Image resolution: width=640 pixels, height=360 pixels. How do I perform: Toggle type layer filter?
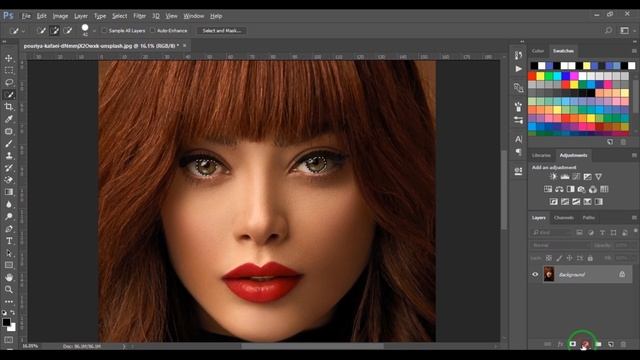(x=602, y=233)
